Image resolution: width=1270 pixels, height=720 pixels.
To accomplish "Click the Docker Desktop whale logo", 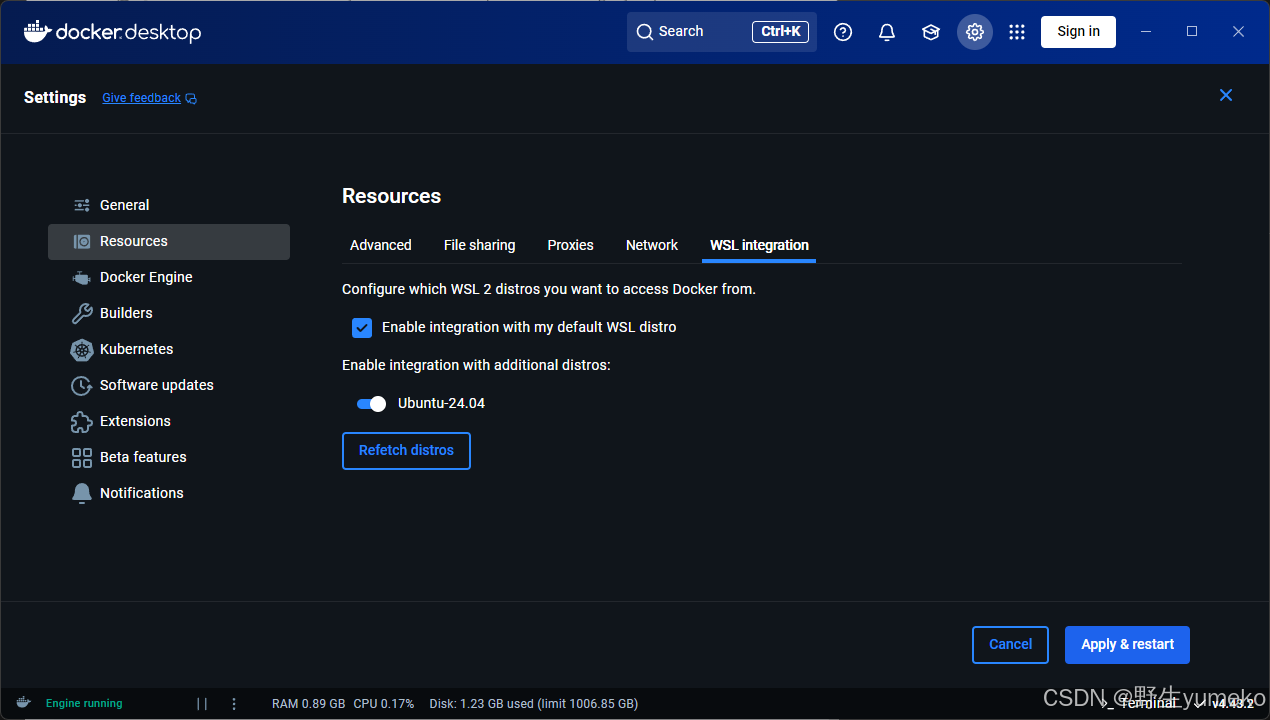I will click(37, 31).
